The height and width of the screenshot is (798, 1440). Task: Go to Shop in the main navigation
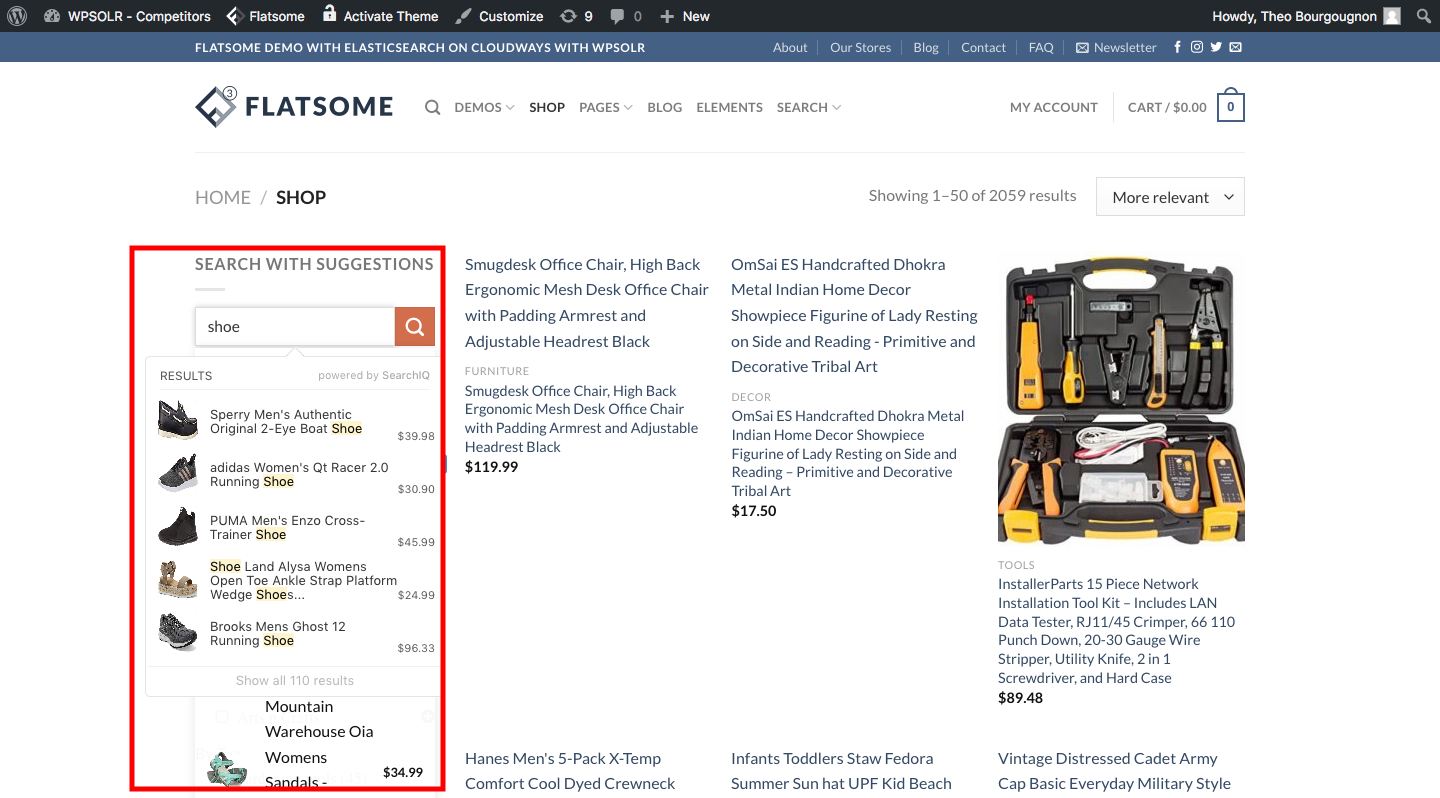pos(547,107)
